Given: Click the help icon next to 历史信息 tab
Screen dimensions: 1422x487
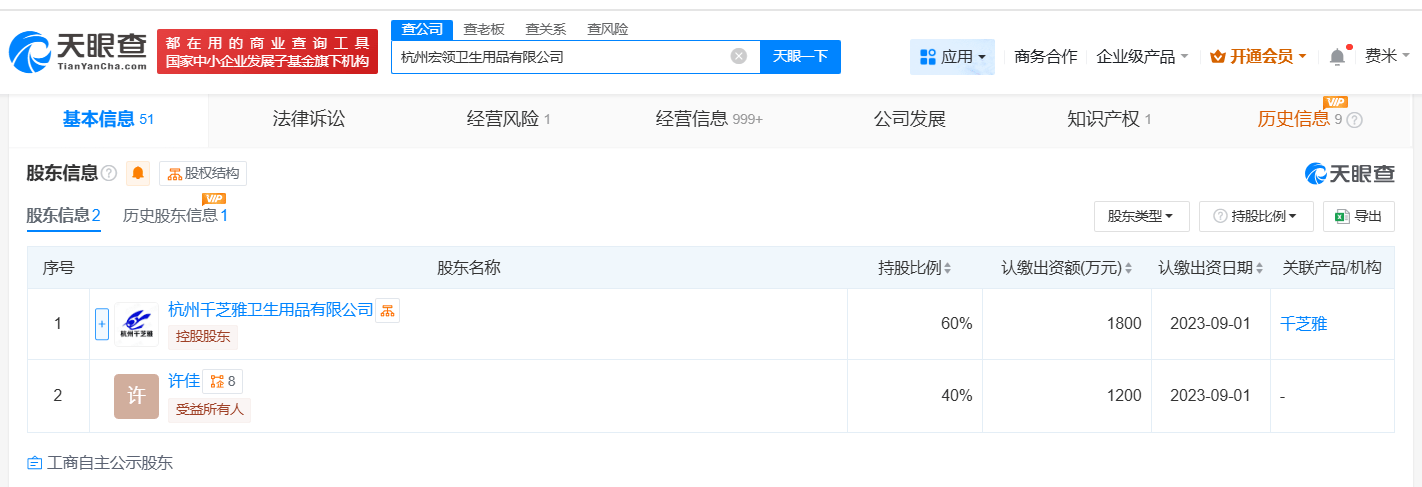Looking at the screenshot, I should point(1355,120).
